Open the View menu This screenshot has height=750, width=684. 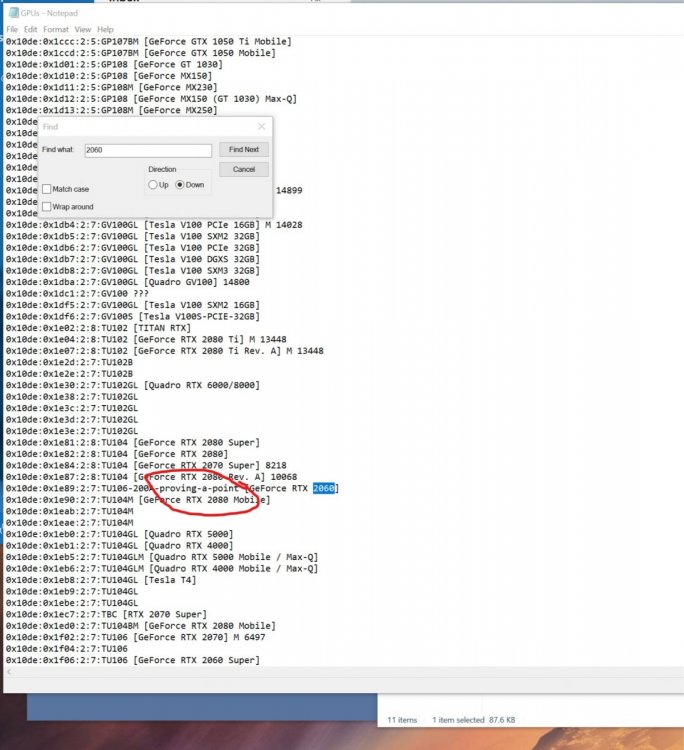pos(82,30)
